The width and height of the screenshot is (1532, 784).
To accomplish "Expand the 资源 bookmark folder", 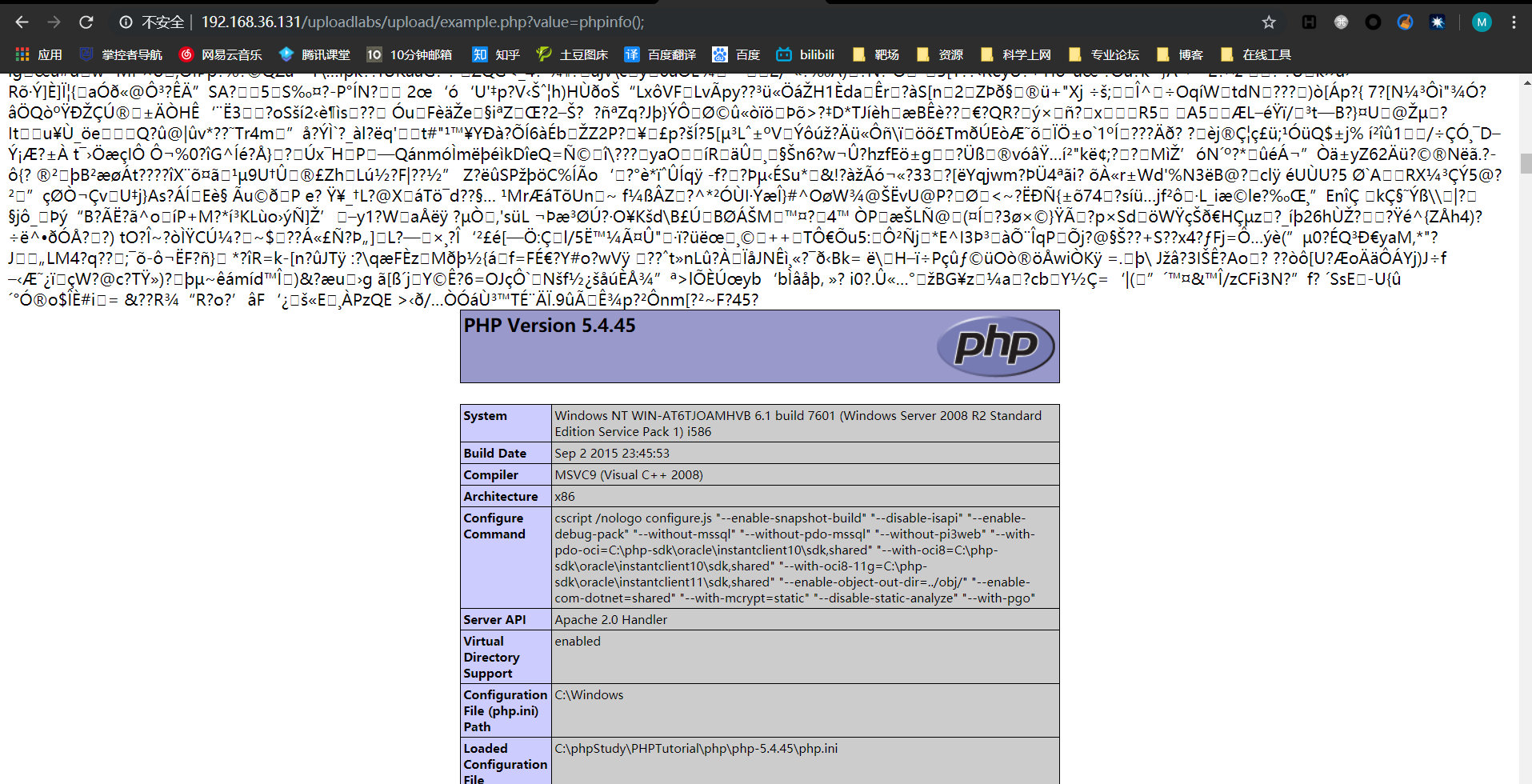I will pos(940,54).
